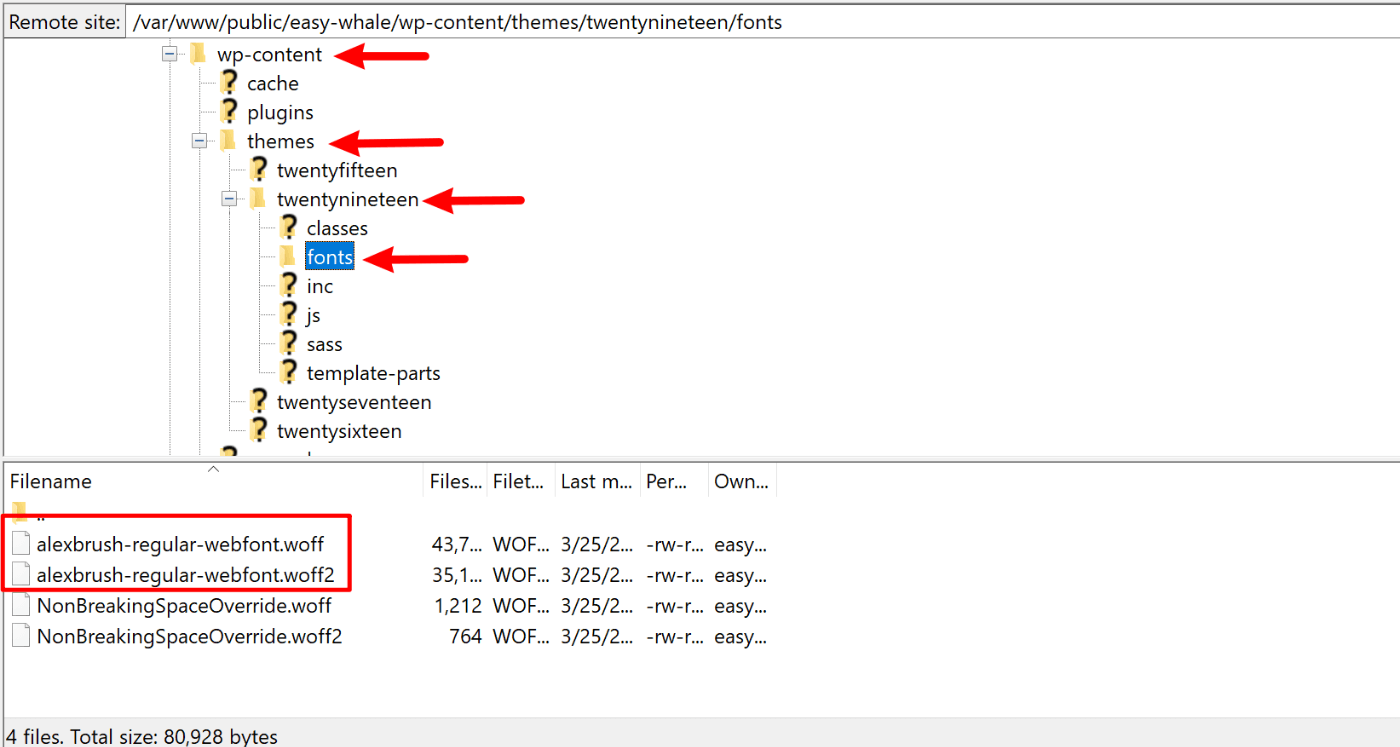Click the twentyseventeen unknown-folder icon
The image size is (1400, 747).
click(x=259, y=402)
